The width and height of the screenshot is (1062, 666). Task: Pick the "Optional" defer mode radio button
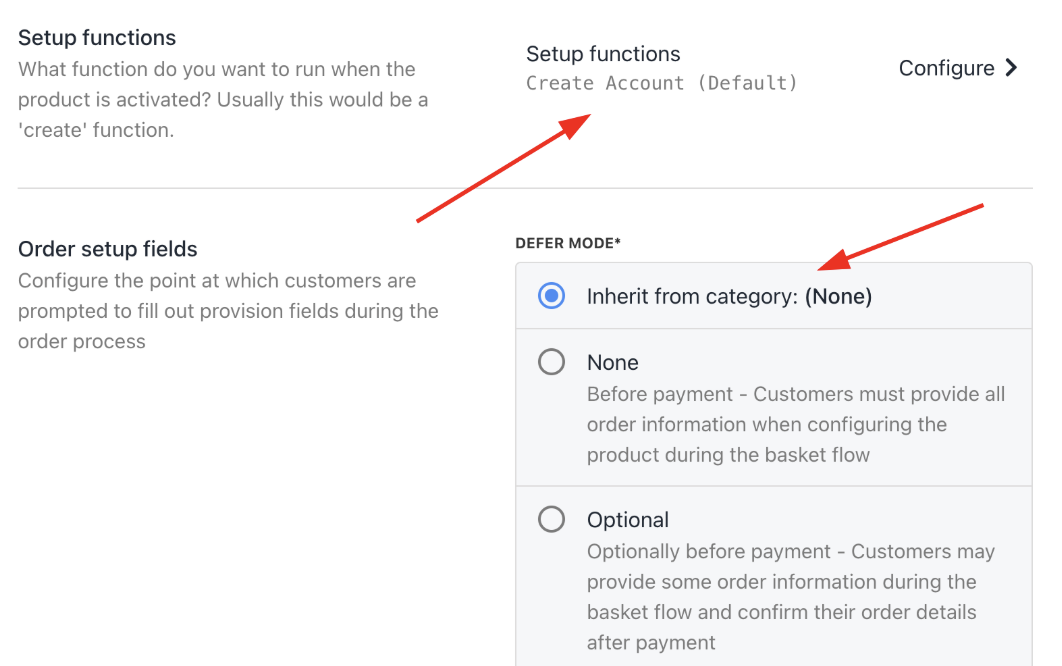coord(551,520)
